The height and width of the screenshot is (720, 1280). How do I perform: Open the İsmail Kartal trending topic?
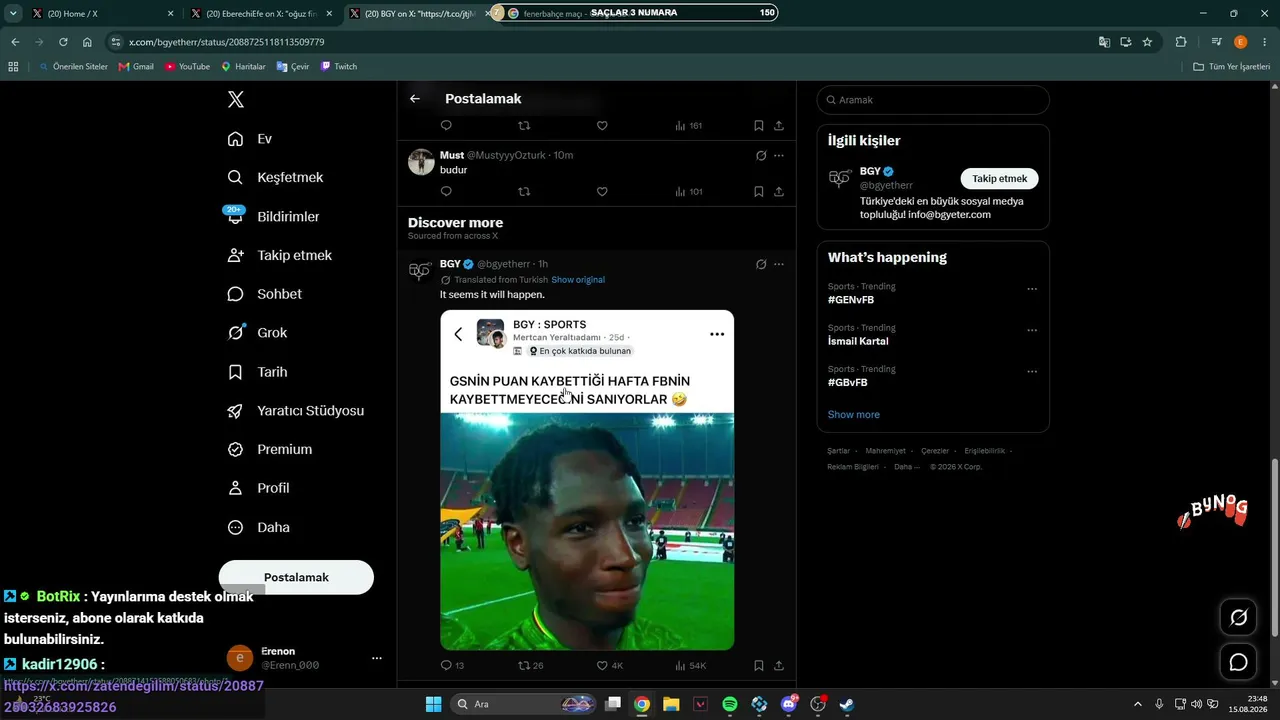click(x=858, y=341)
